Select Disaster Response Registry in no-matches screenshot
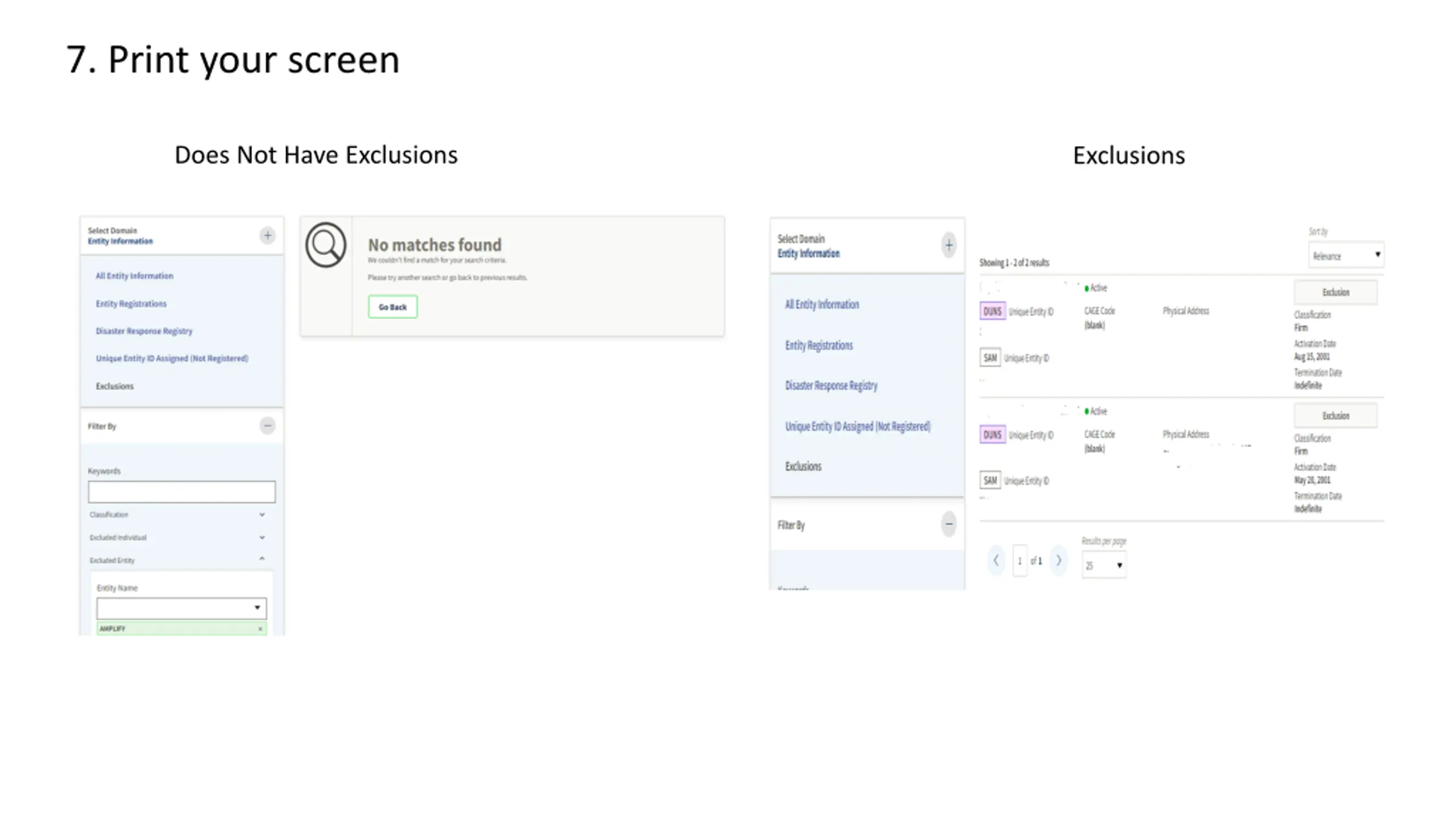 (144, 331)
